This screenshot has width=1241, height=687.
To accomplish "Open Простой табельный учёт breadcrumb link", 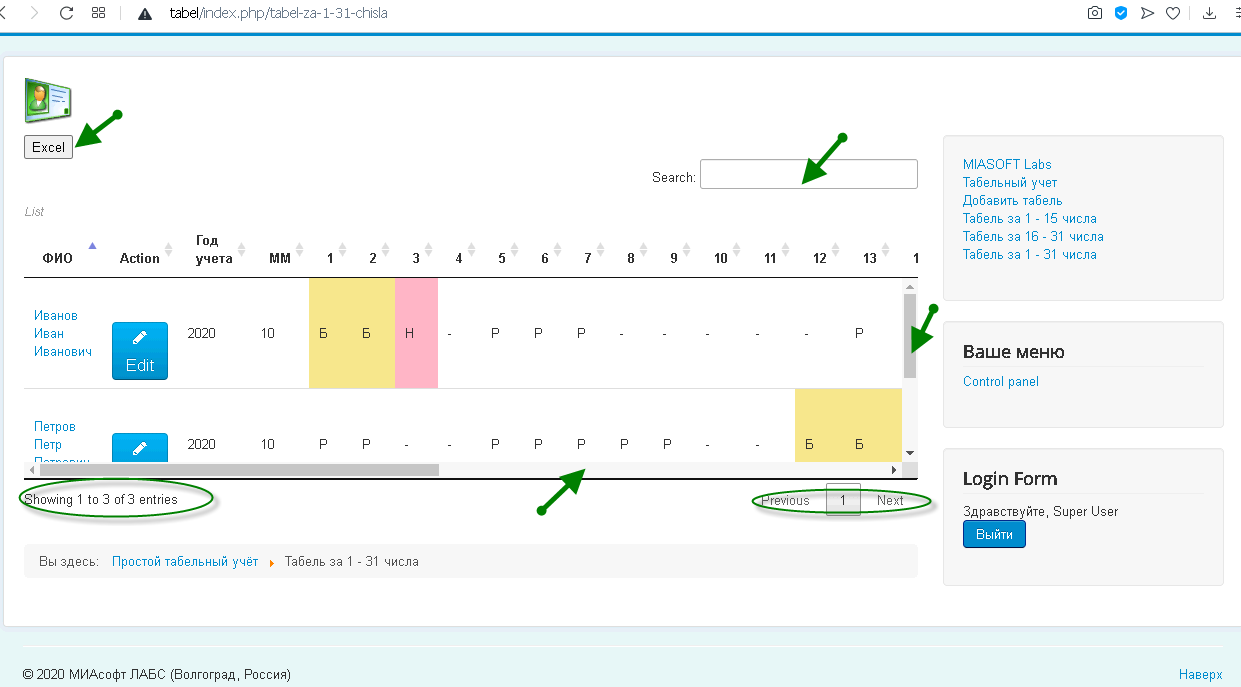I will click(185, 561).
